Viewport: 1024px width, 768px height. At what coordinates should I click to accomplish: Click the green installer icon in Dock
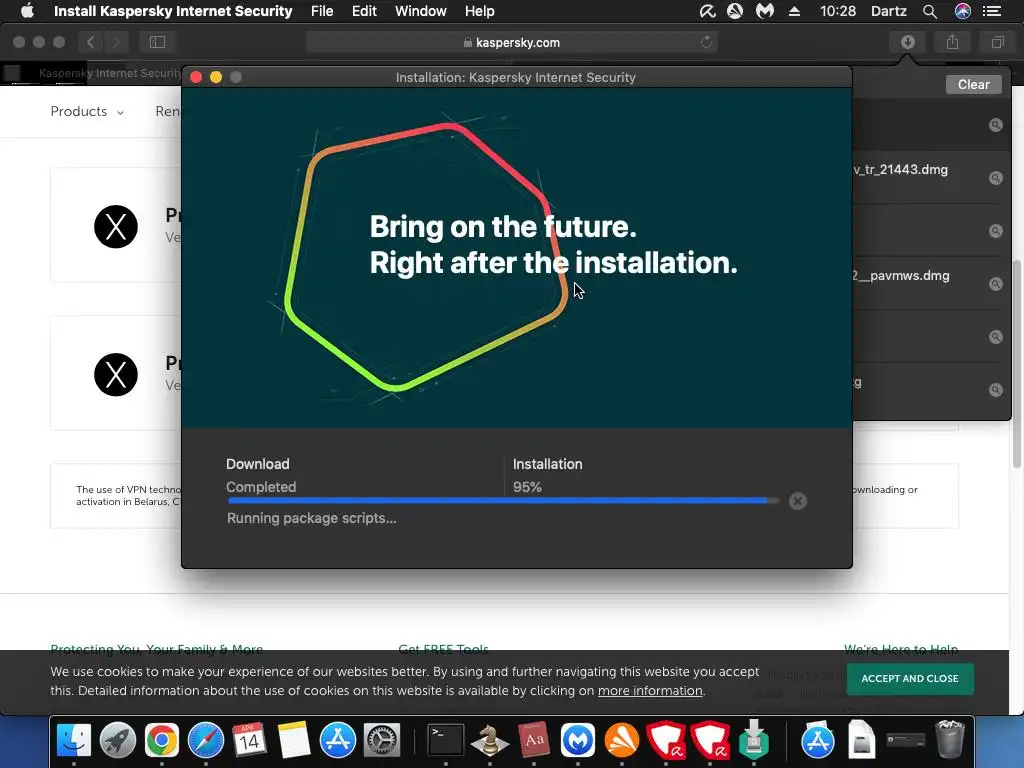click(x=754, y=740)
